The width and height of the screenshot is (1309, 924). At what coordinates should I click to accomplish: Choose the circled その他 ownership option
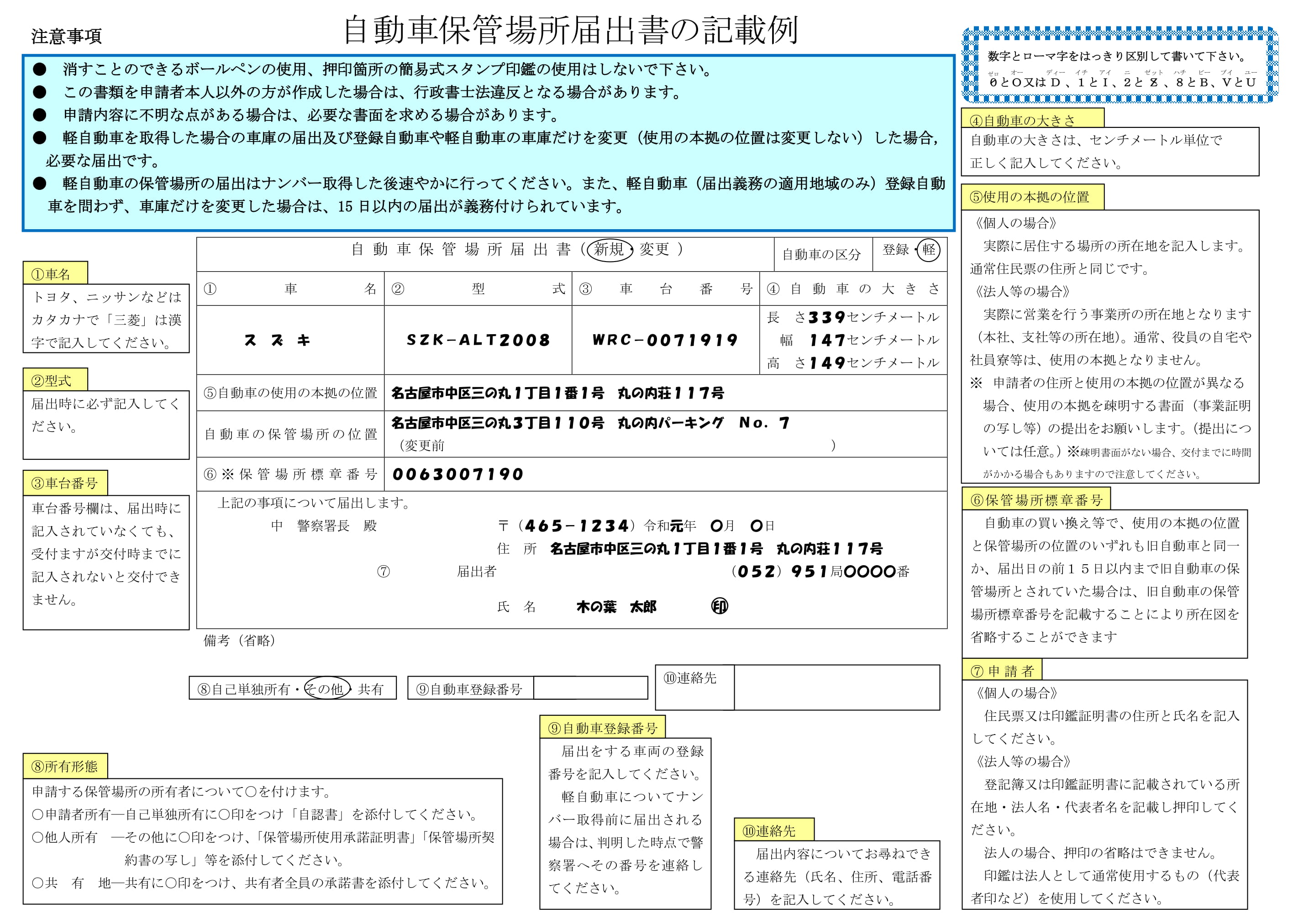(x=326, y=688)
